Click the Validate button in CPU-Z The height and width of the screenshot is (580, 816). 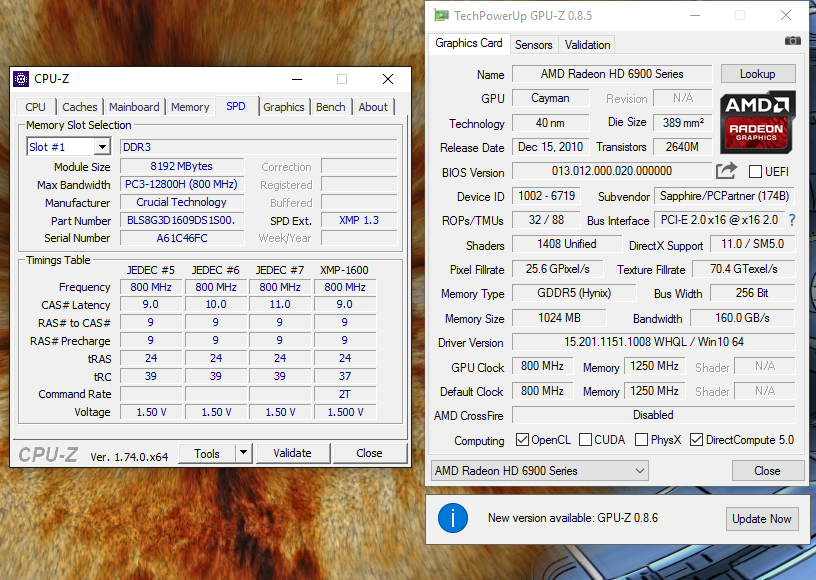click(292, 453)
